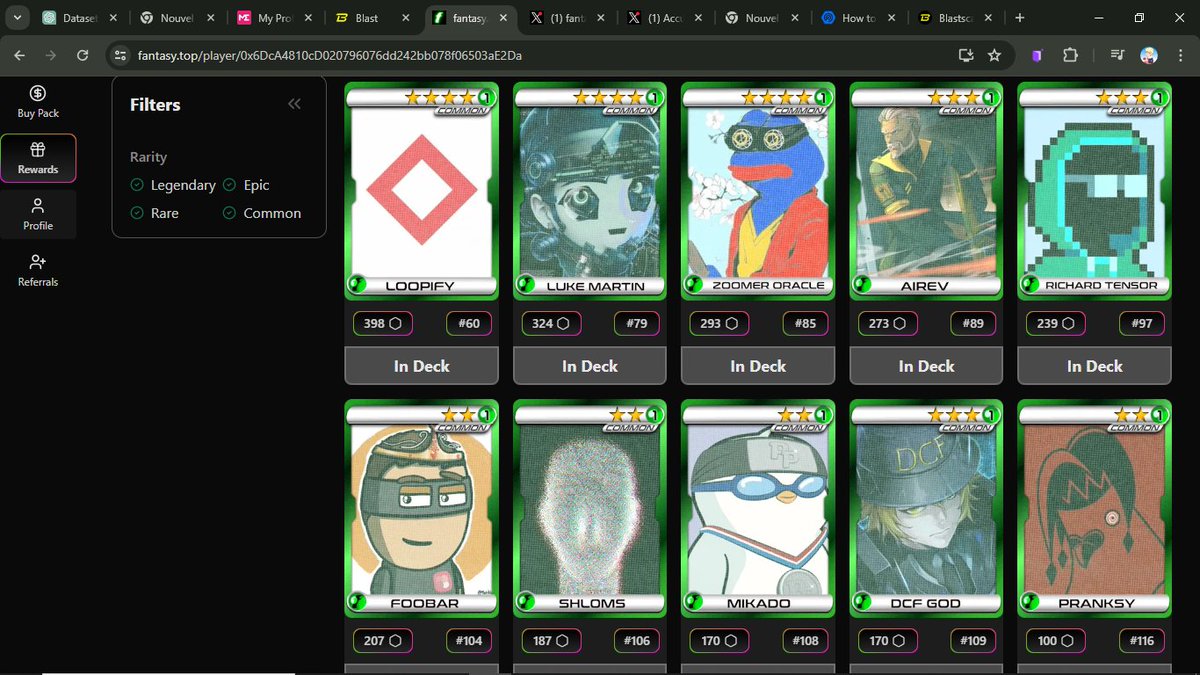The image size is (1200, 675).
Task: Click the 293 score badge under Zoomer Oracle
Action: point(719,324)
